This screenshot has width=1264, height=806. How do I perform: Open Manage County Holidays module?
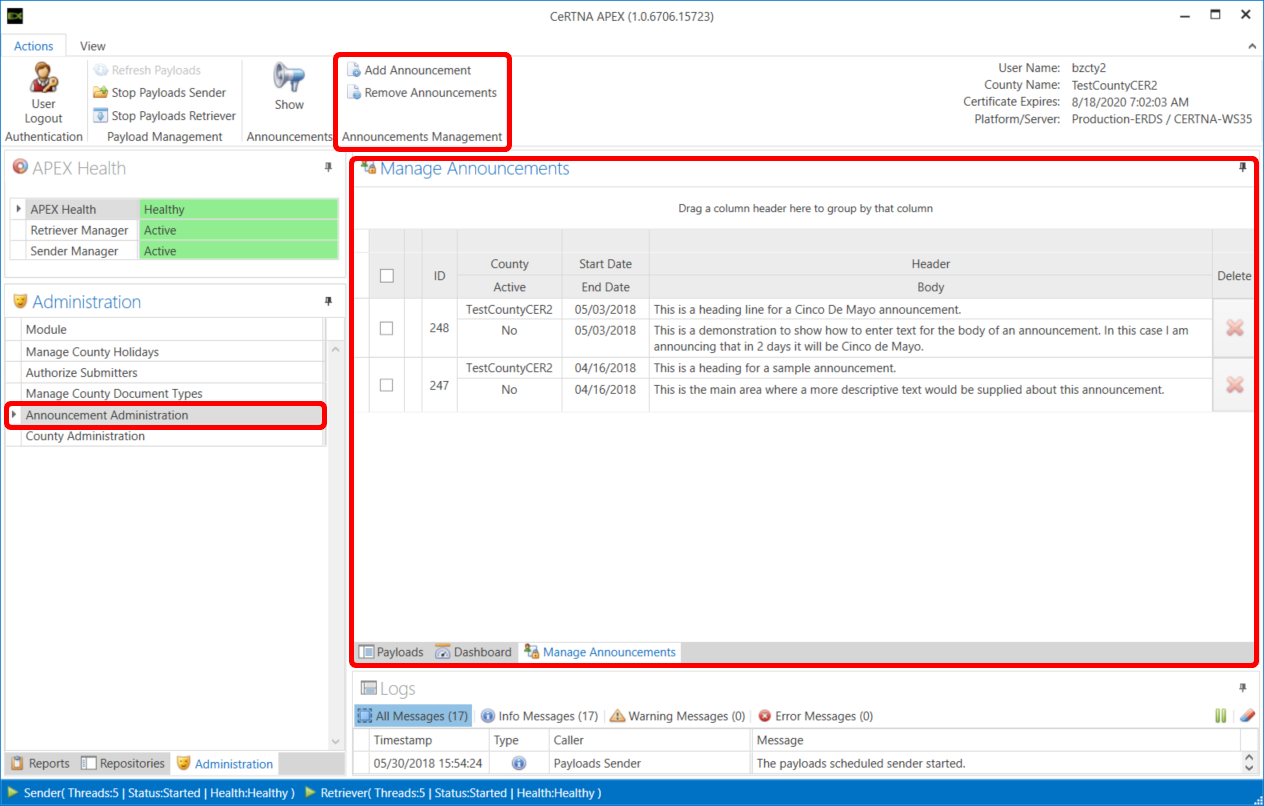point(92,352)
